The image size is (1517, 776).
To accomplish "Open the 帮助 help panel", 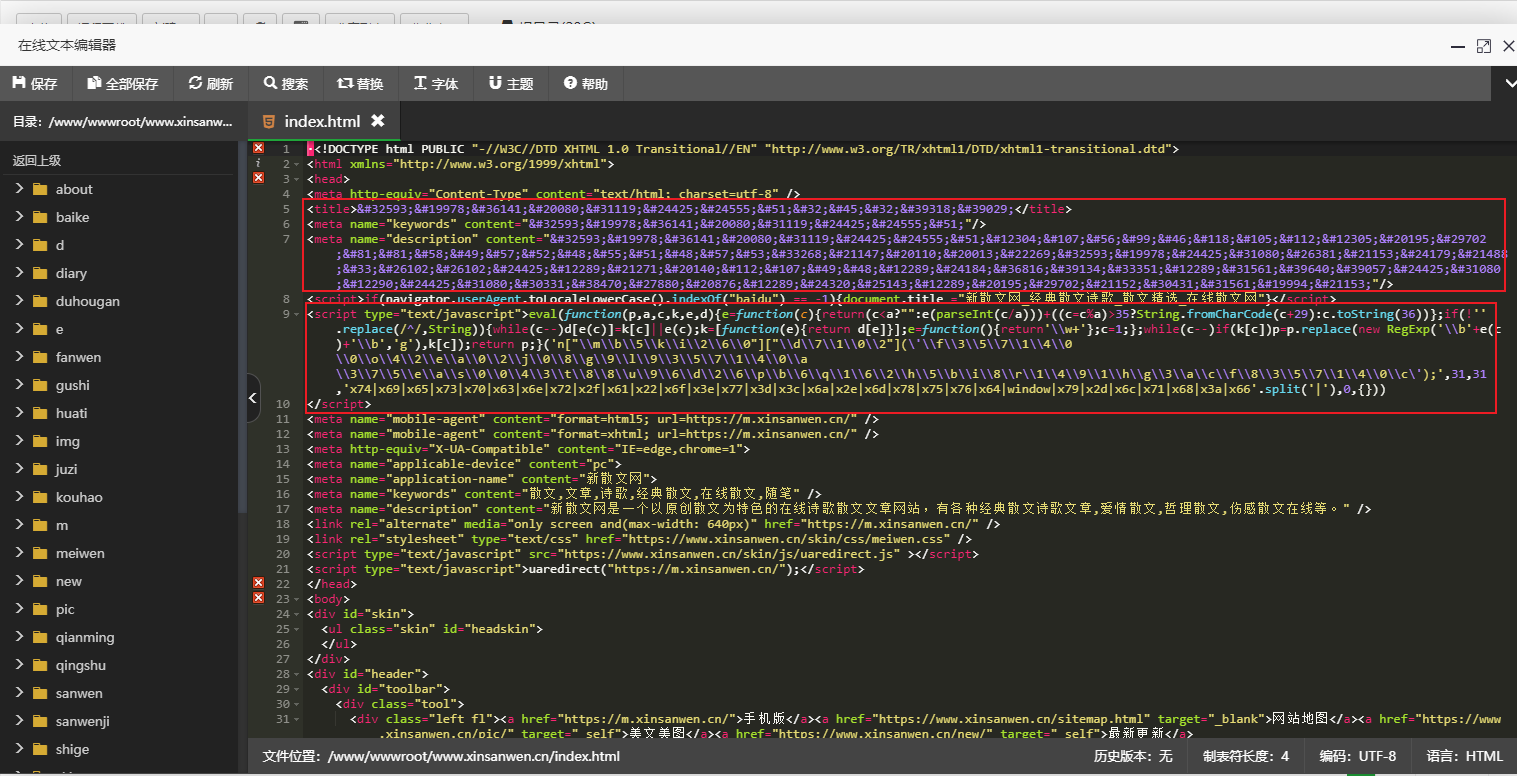I will tap(585, 84).
